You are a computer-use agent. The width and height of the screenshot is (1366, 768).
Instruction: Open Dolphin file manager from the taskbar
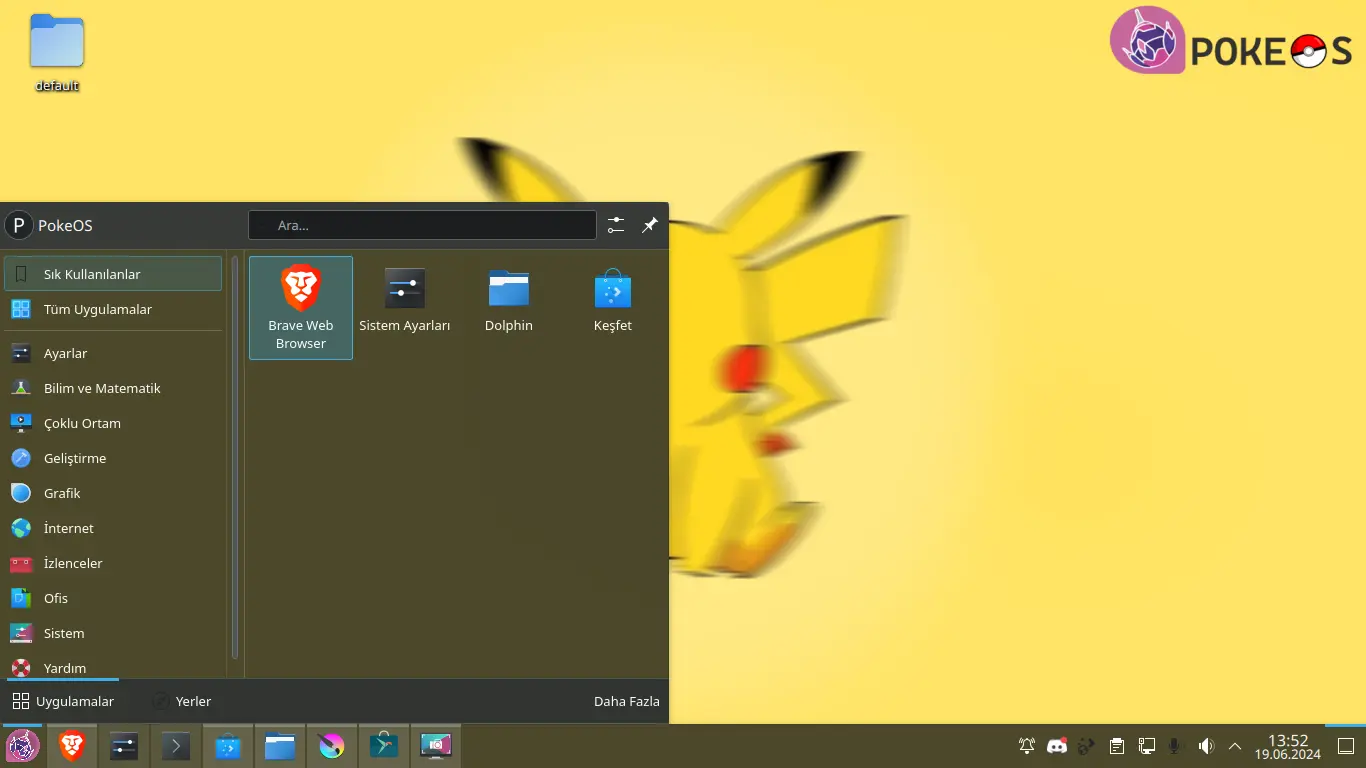tap(280, 746)
